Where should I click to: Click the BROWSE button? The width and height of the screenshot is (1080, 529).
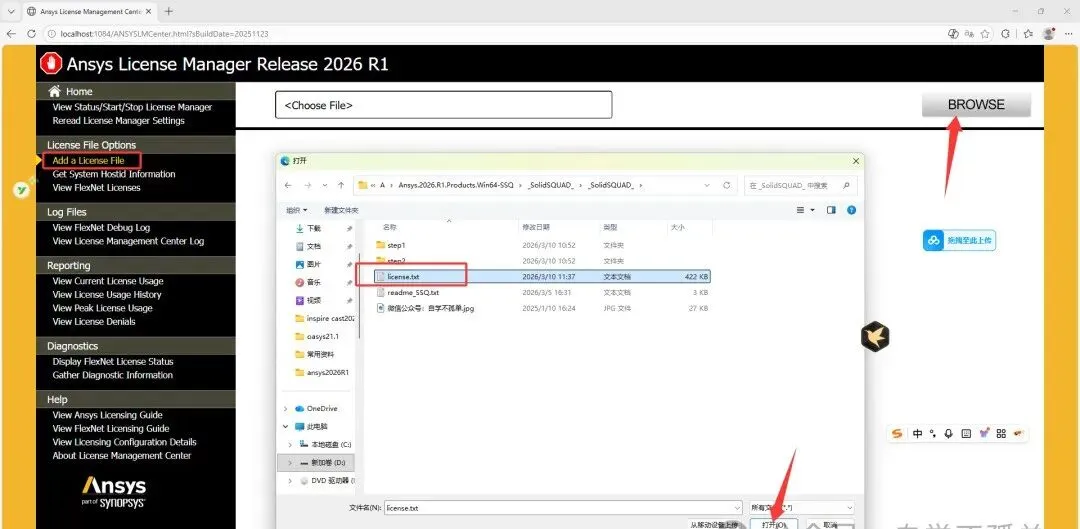point(976,105)
